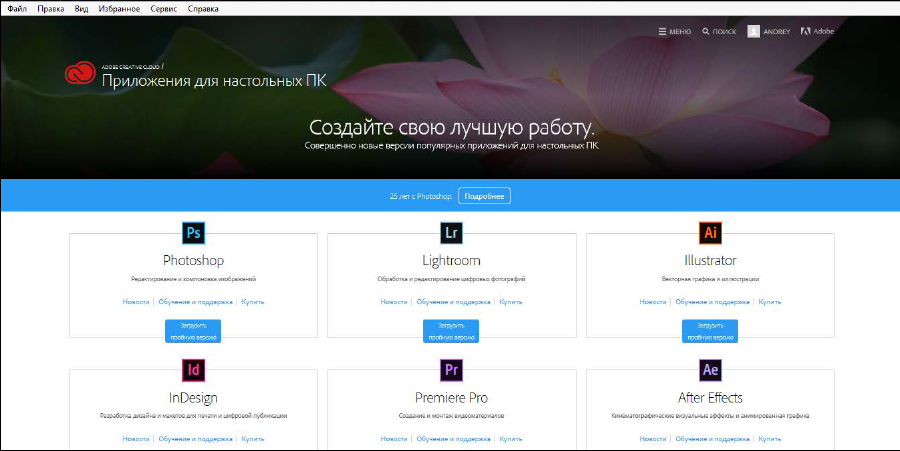Click the After Effects title text
The width and height of the screenshot is (900, 451).
(x=710, y=398)
